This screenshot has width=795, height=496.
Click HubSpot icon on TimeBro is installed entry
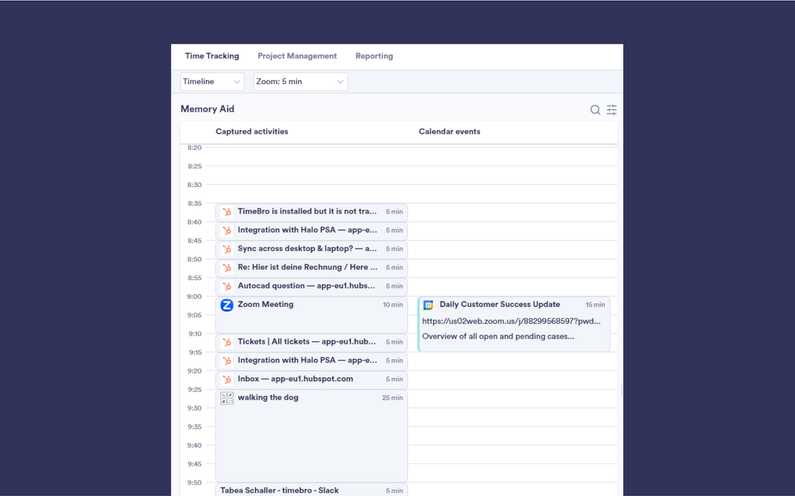coord(227,211)
